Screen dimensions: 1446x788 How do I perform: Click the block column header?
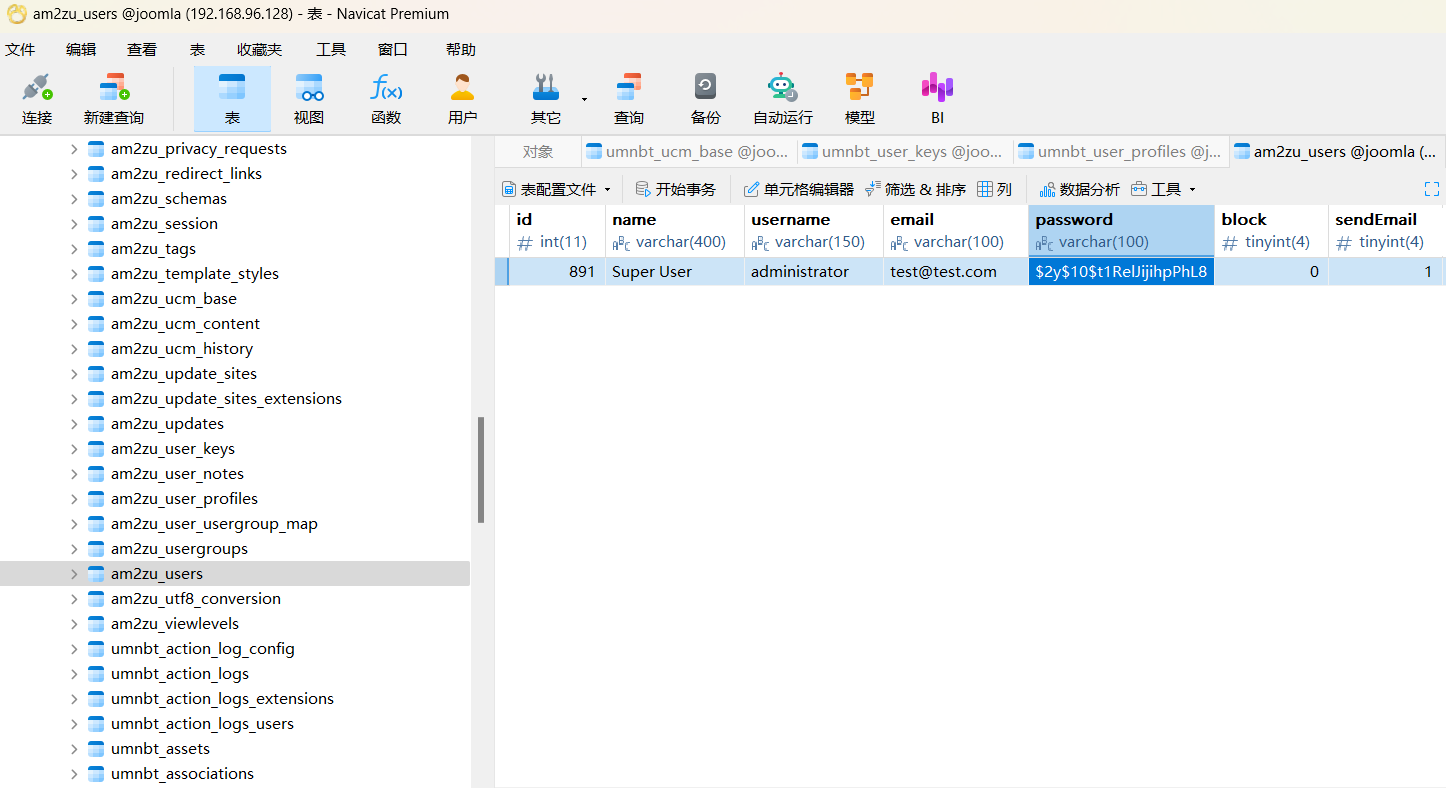click(1271, 230)
